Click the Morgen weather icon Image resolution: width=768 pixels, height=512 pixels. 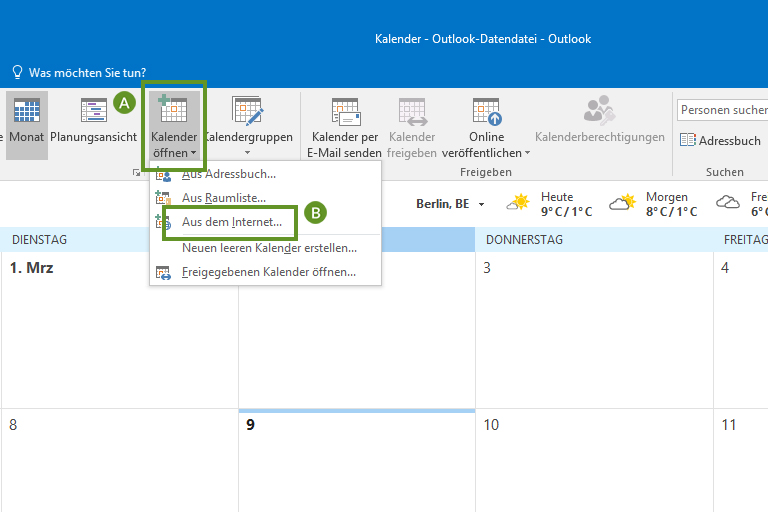pyautogui.click(x=622, y=202)
